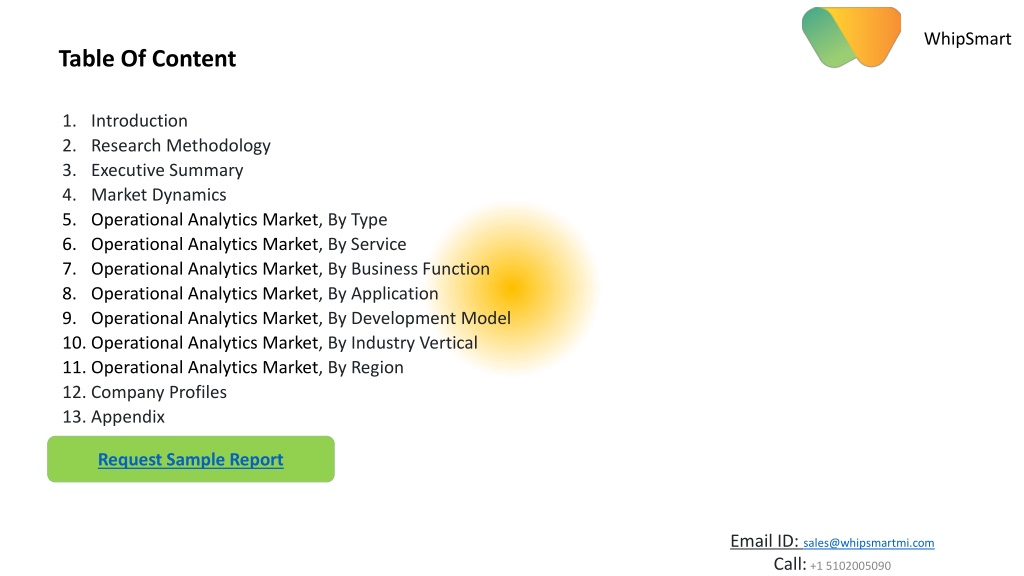1024x576 pixels.
Task: Select the Company Profiles entry
Action: (159, 392)
